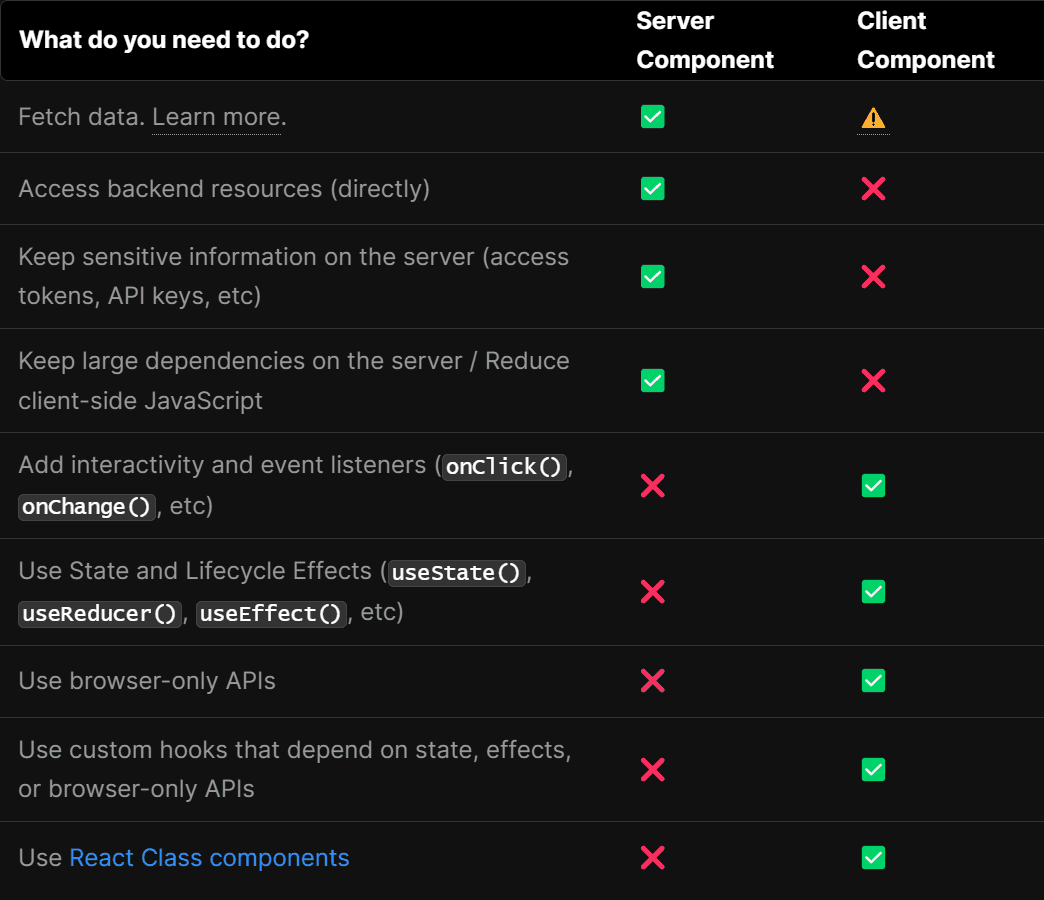Click red X for Access backend resources

pyautogui.click(x=873, y=189)
